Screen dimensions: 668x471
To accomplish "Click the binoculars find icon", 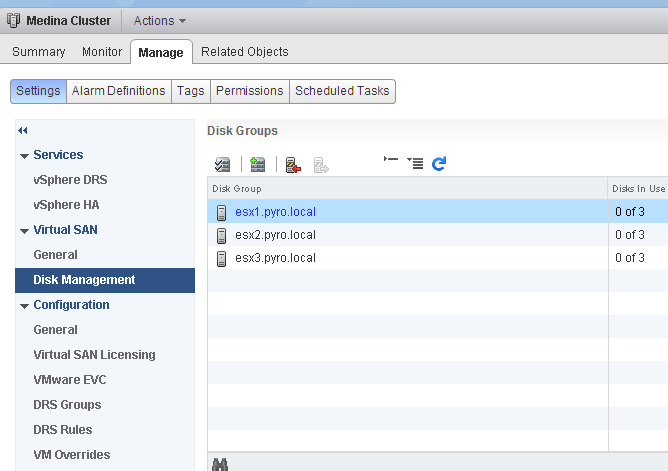I will click(221, 464).
